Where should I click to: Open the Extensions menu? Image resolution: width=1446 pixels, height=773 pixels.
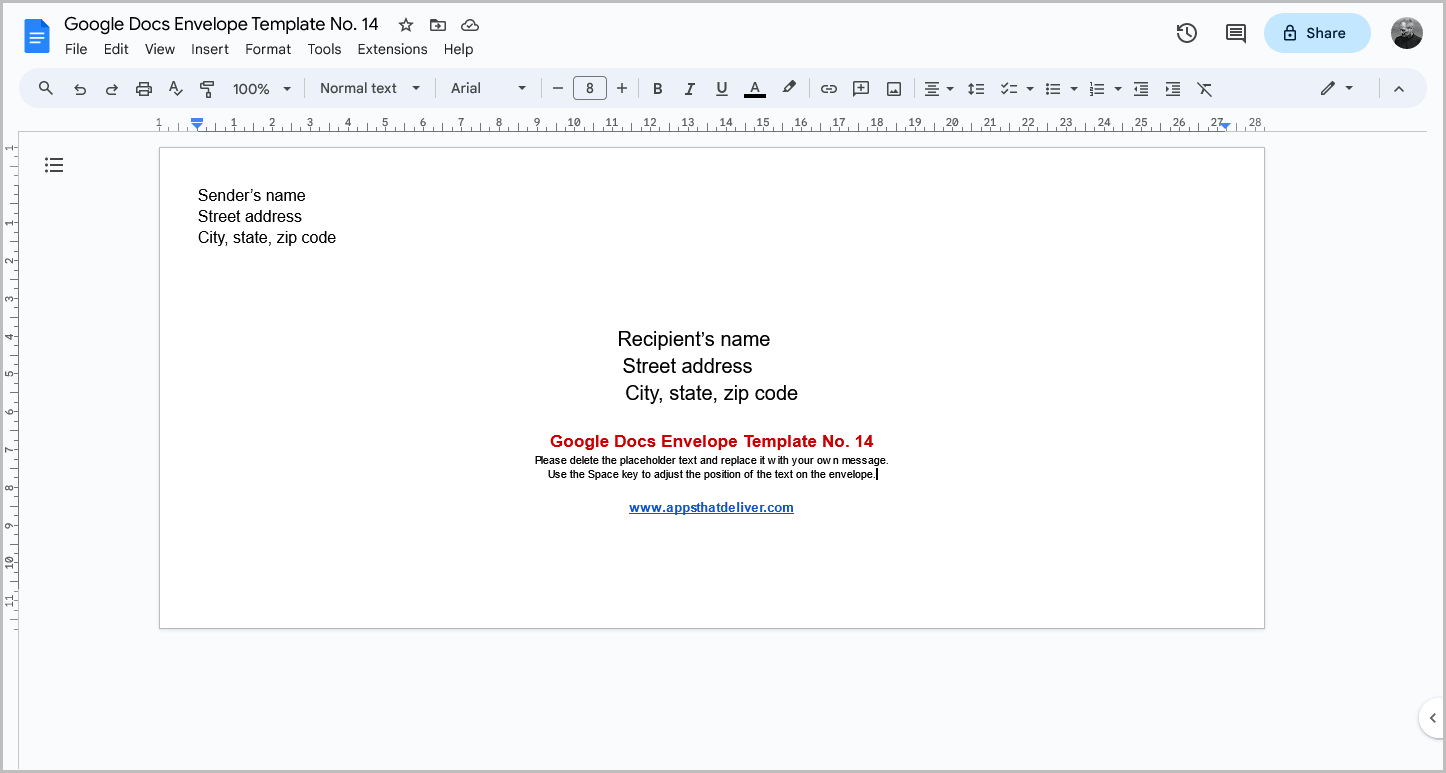pyautogui.click(x=392, y=49)
